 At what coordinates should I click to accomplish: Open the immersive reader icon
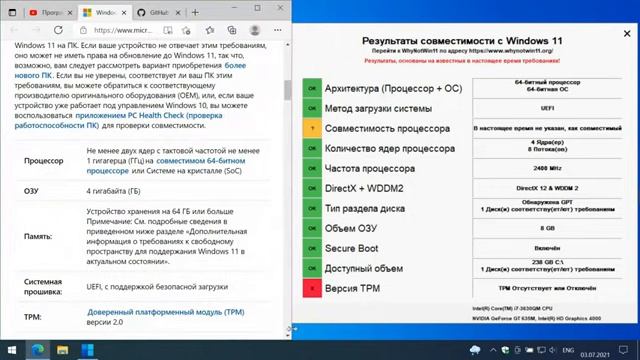point(168,30)
